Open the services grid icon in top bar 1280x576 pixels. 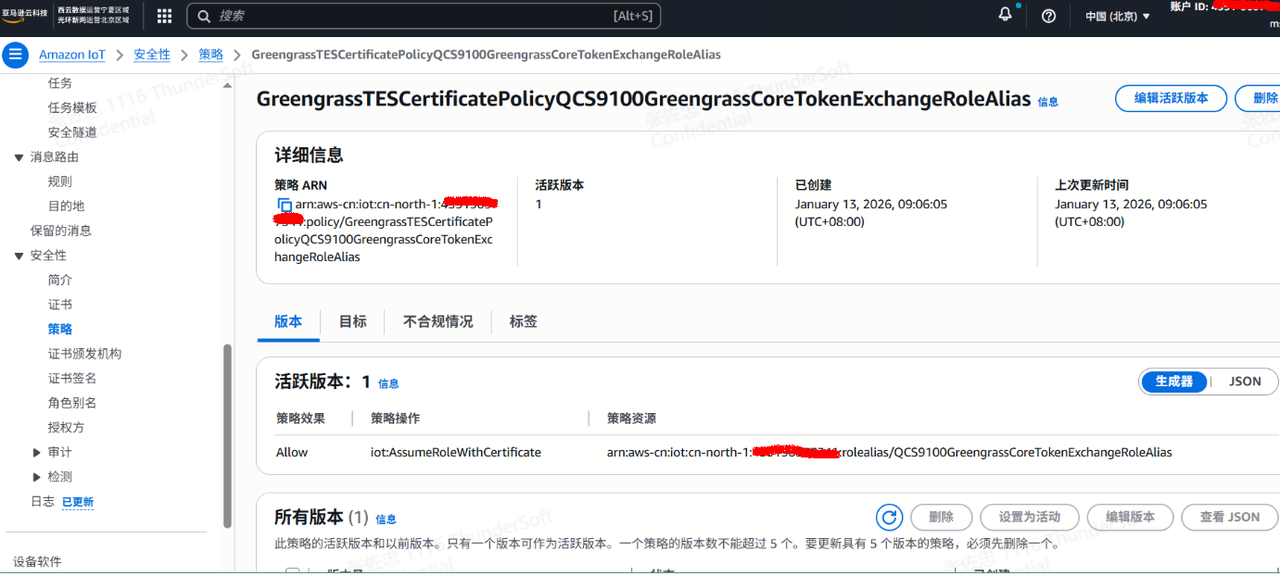click(x=163, y=15)
